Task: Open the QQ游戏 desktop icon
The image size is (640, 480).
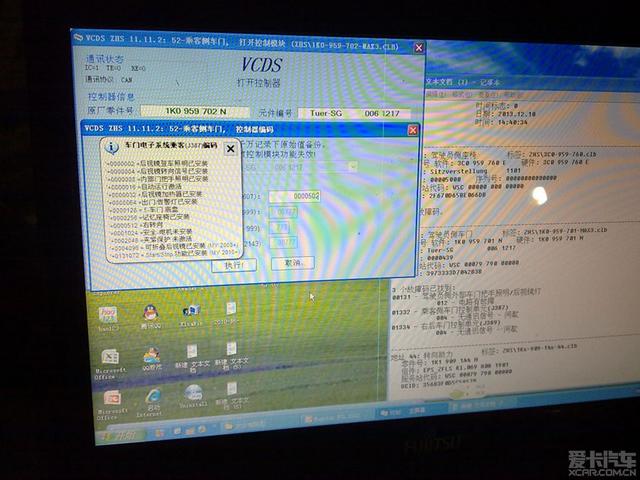Action: coord(151,356)
